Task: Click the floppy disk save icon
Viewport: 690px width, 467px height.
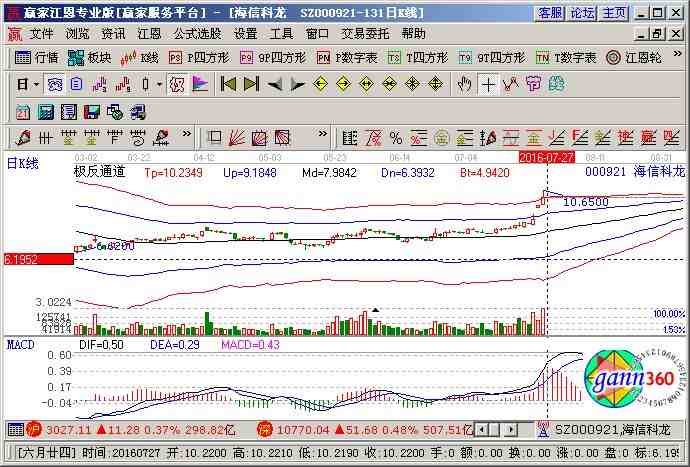Action: click(92, 112)
